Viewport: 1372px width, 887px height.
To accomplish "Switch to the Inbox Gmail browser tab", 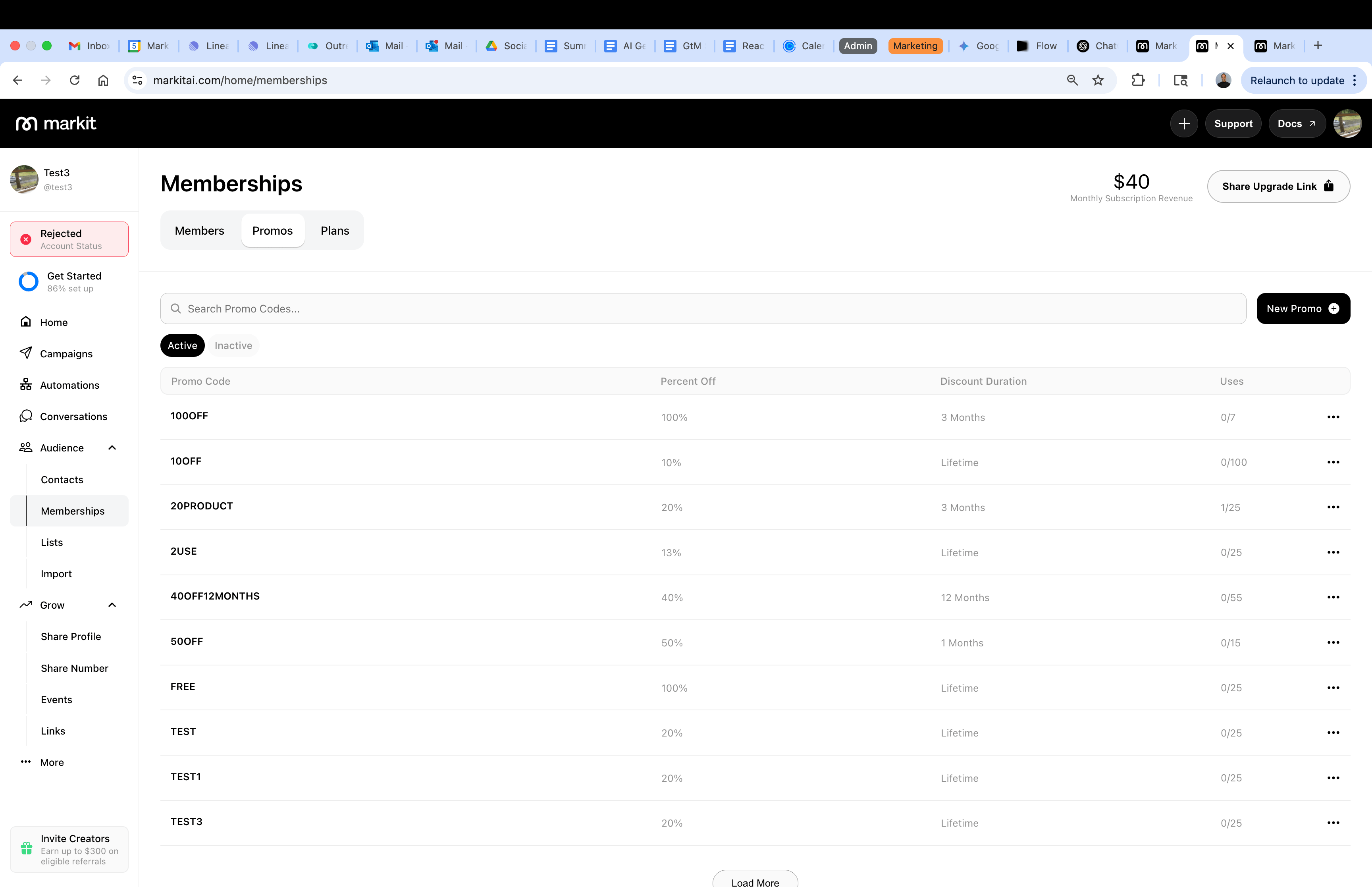I will tap(89, 46).
